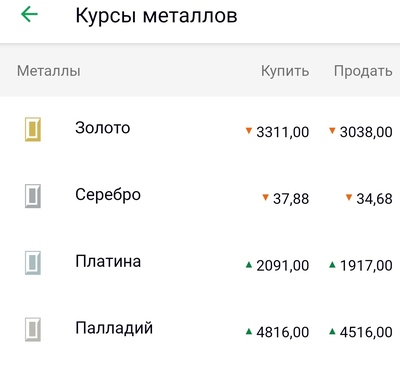Viewport: 400px width, 365px height.
Task: Select palladium buy price 4816,00
Action: [283, 332]
